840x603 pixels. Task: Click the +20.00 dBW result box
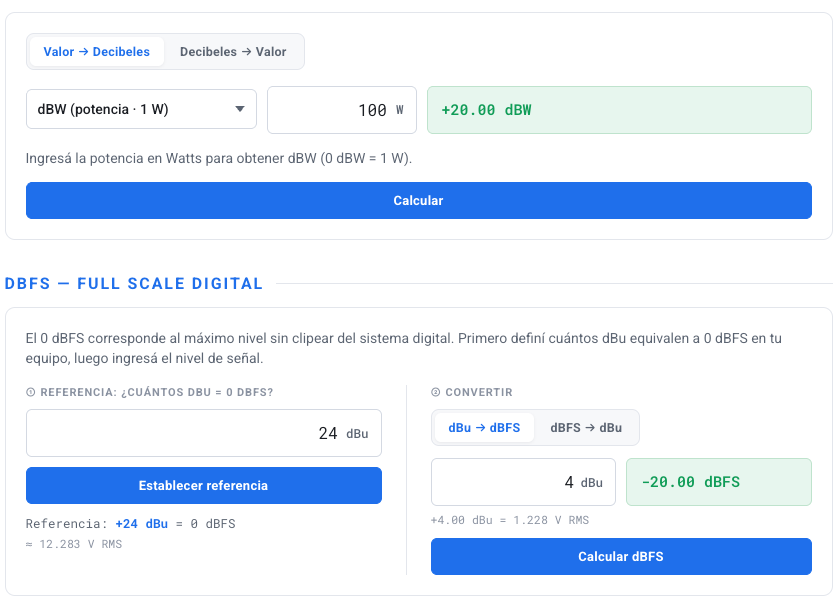click(619, 110)
